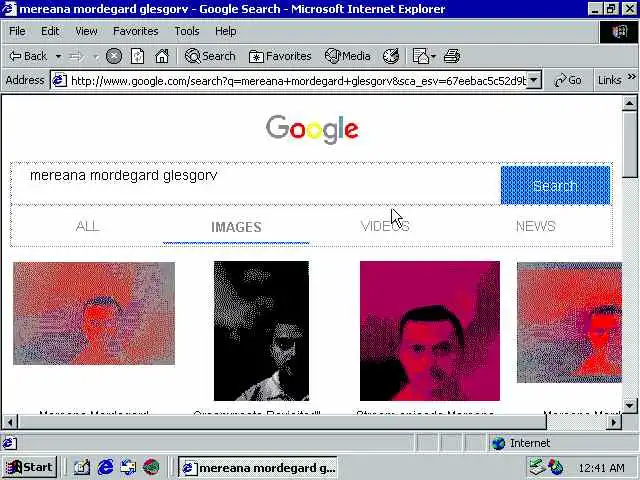Viewport: 640px width, 480px height.
Task: Click the horizontal scrollbar right arrow
Action: click(613, 422)
